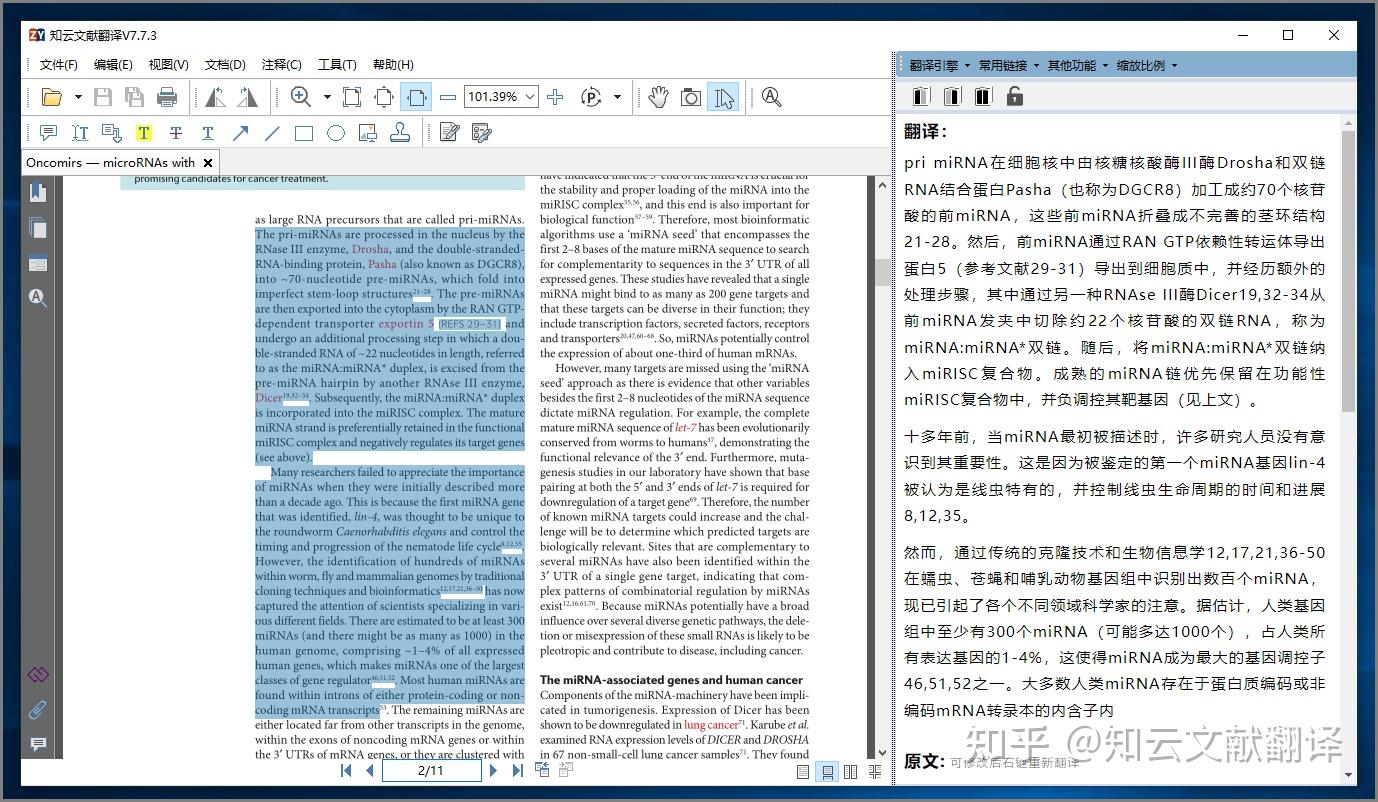
Task: Enable two-page side-by-side layout
Action: (x=851, y=771)
